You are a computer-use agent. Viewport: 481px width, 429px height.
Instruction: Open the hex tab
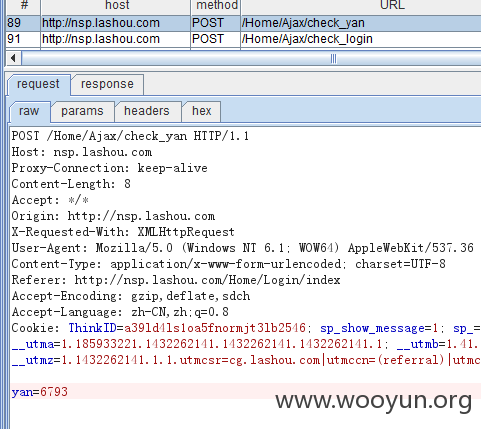[202, 111]
